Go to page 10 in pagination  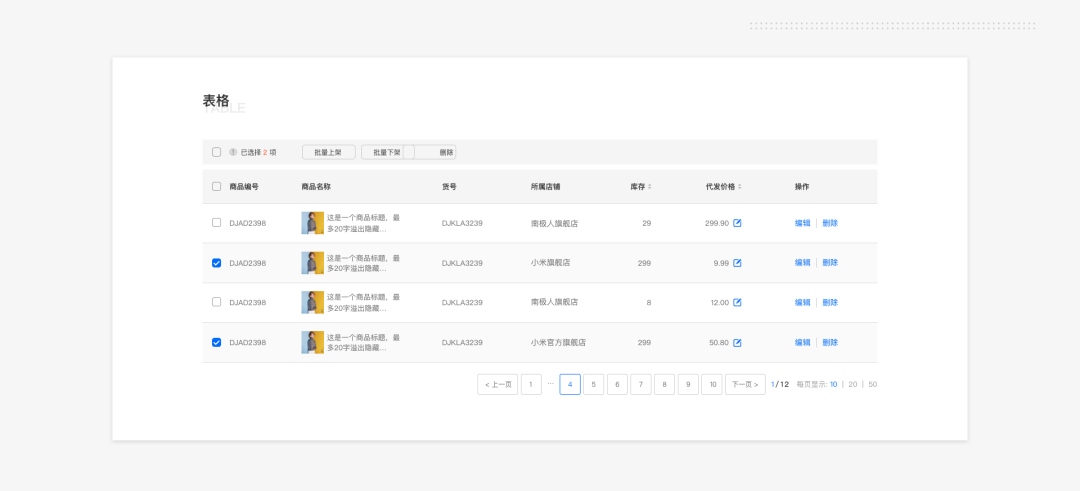click(x=712, y=384)
